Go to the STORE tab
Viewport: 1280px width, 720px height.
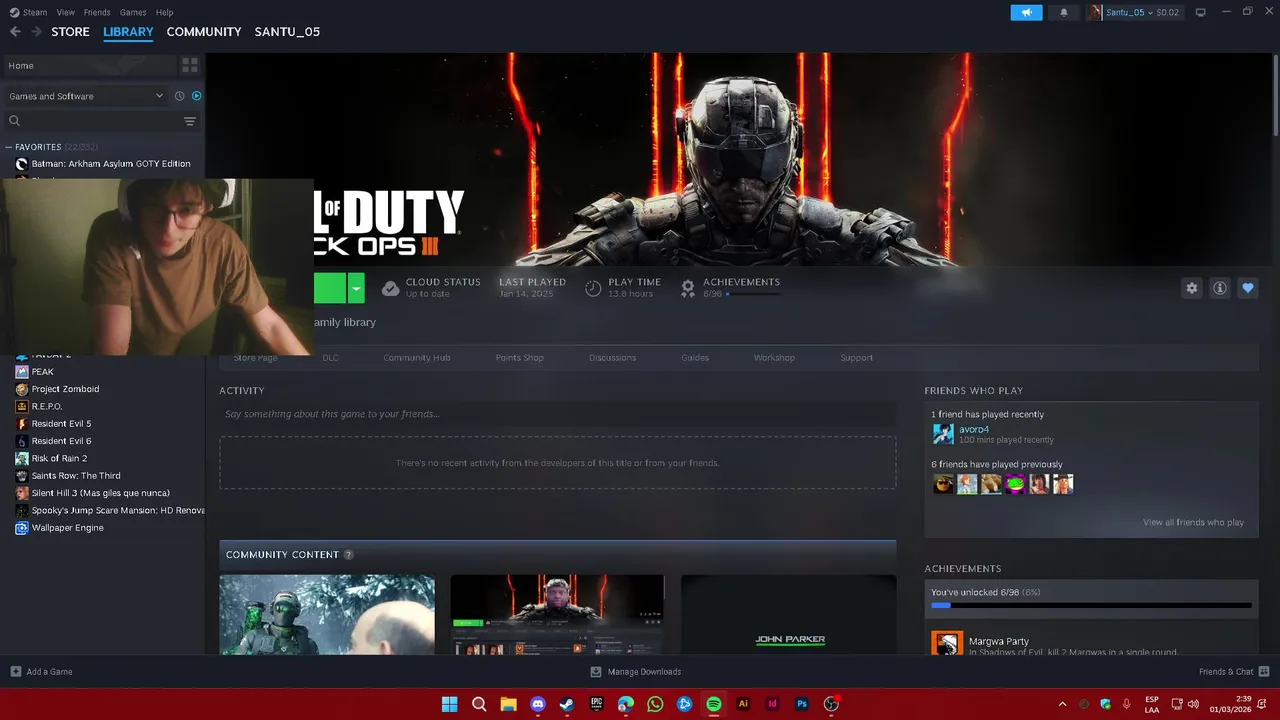pos(70,32)
